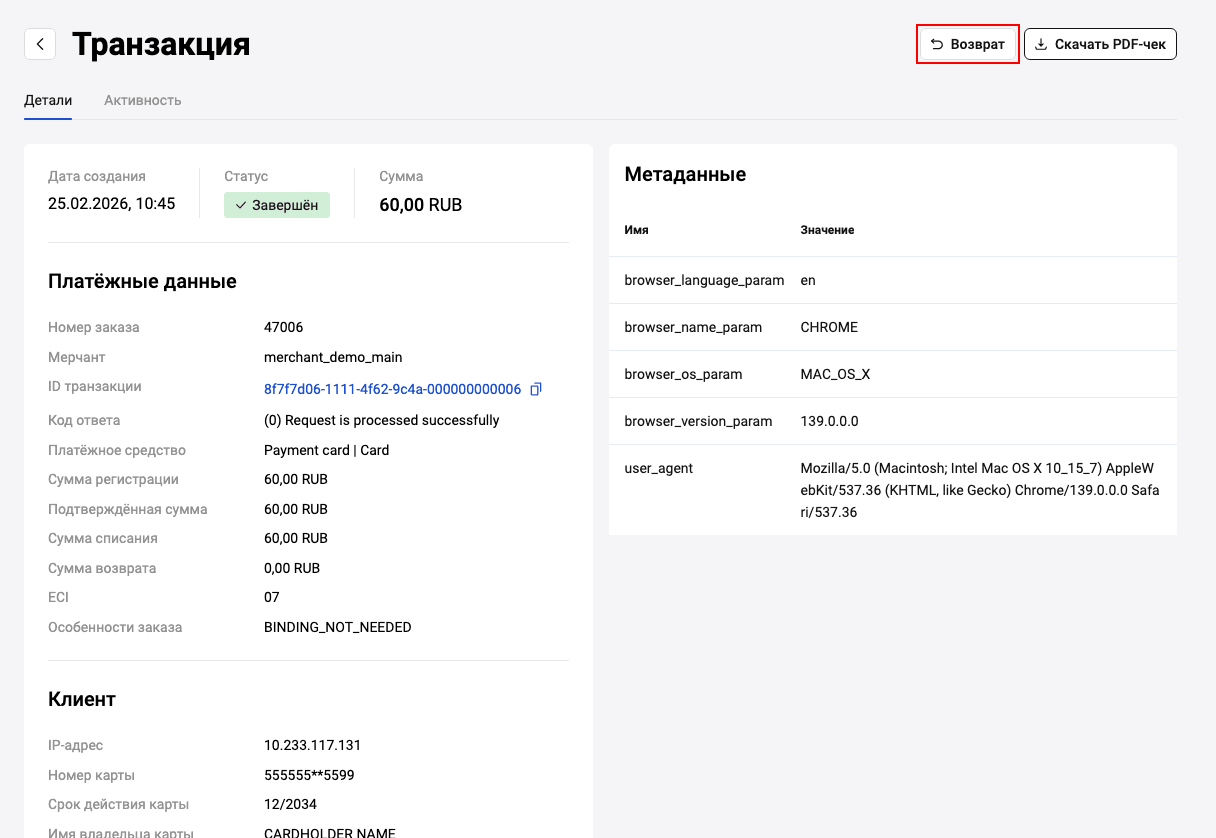
Task: Click the browser_version_param metadata name
Action: [x=698, y=421]
